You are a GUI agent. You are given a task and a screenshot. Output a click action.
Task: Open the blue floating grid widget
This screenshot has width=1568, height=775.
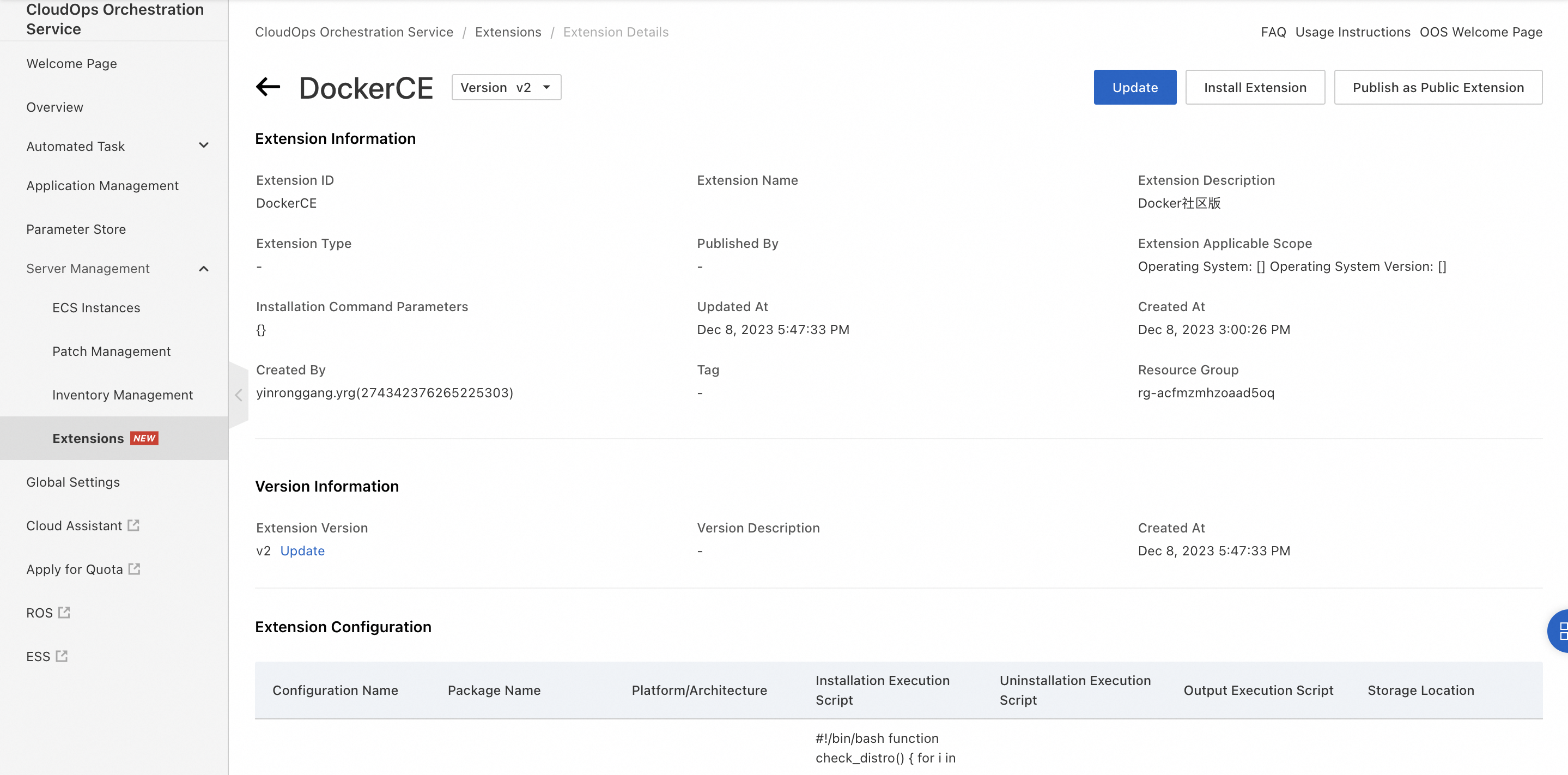coord(1560,631)
